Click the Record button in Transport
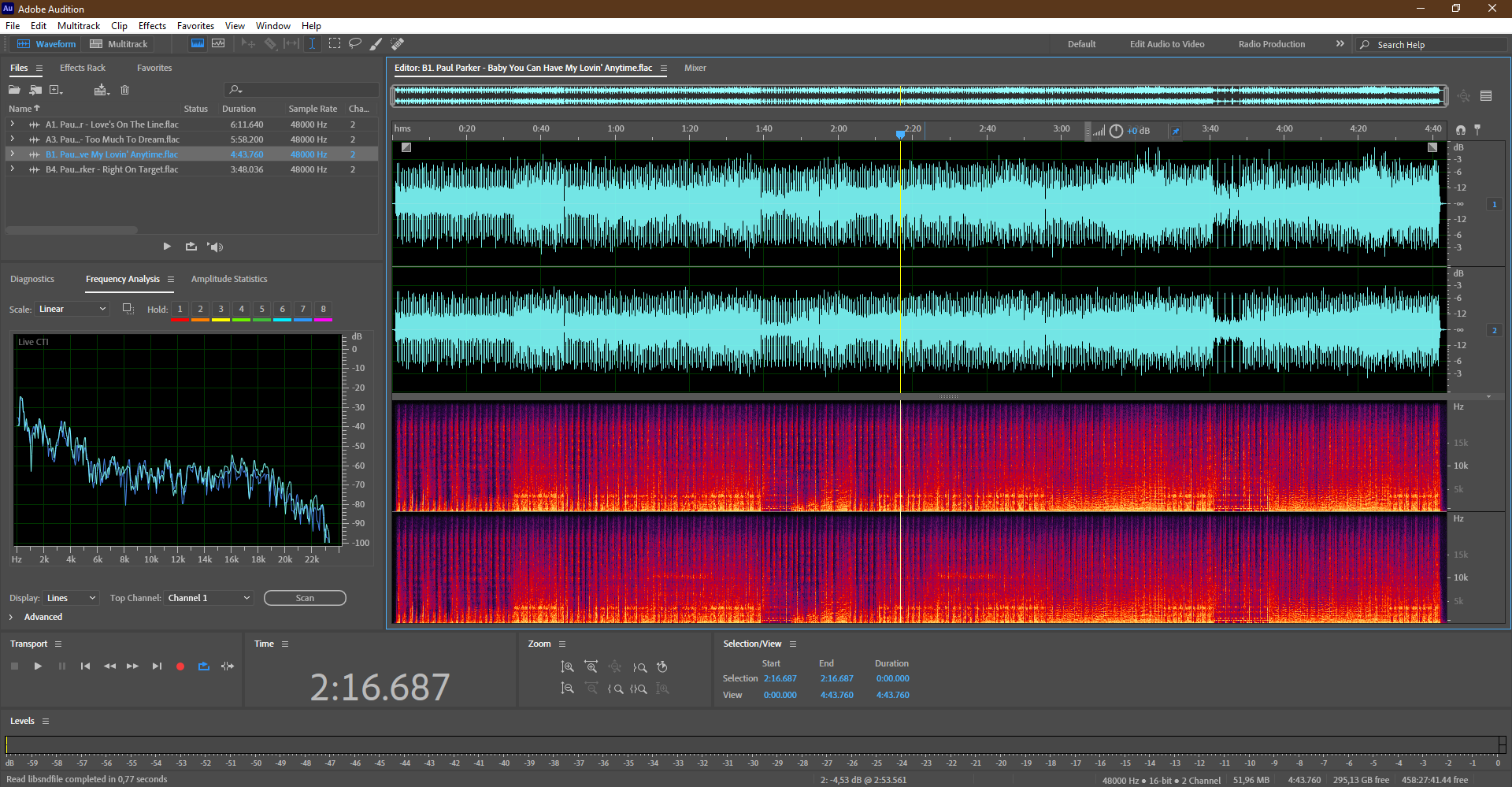1512x787 pixels. pos(180,666)
